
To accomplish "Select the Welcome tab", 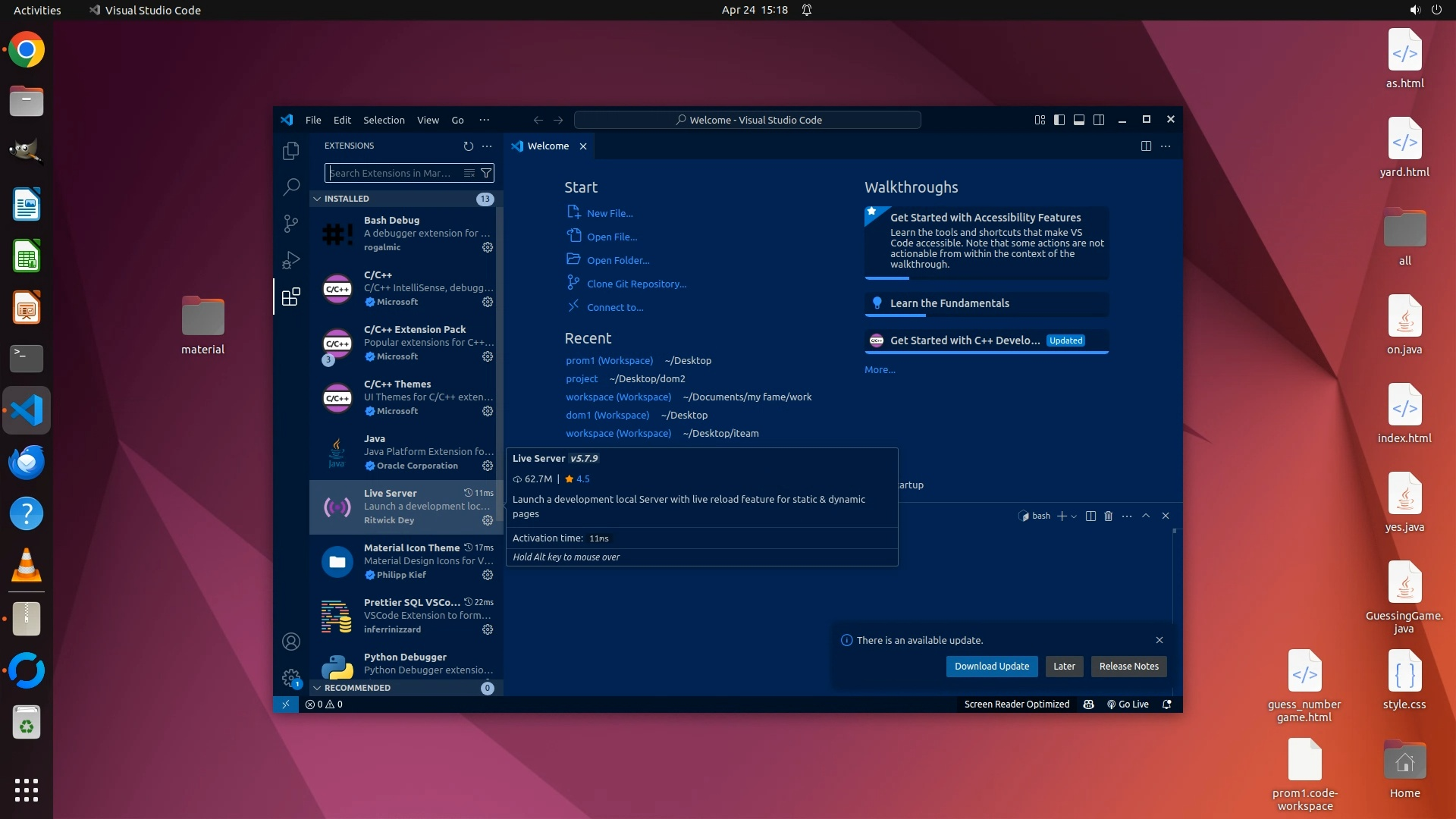I will [x=548, y=146].
